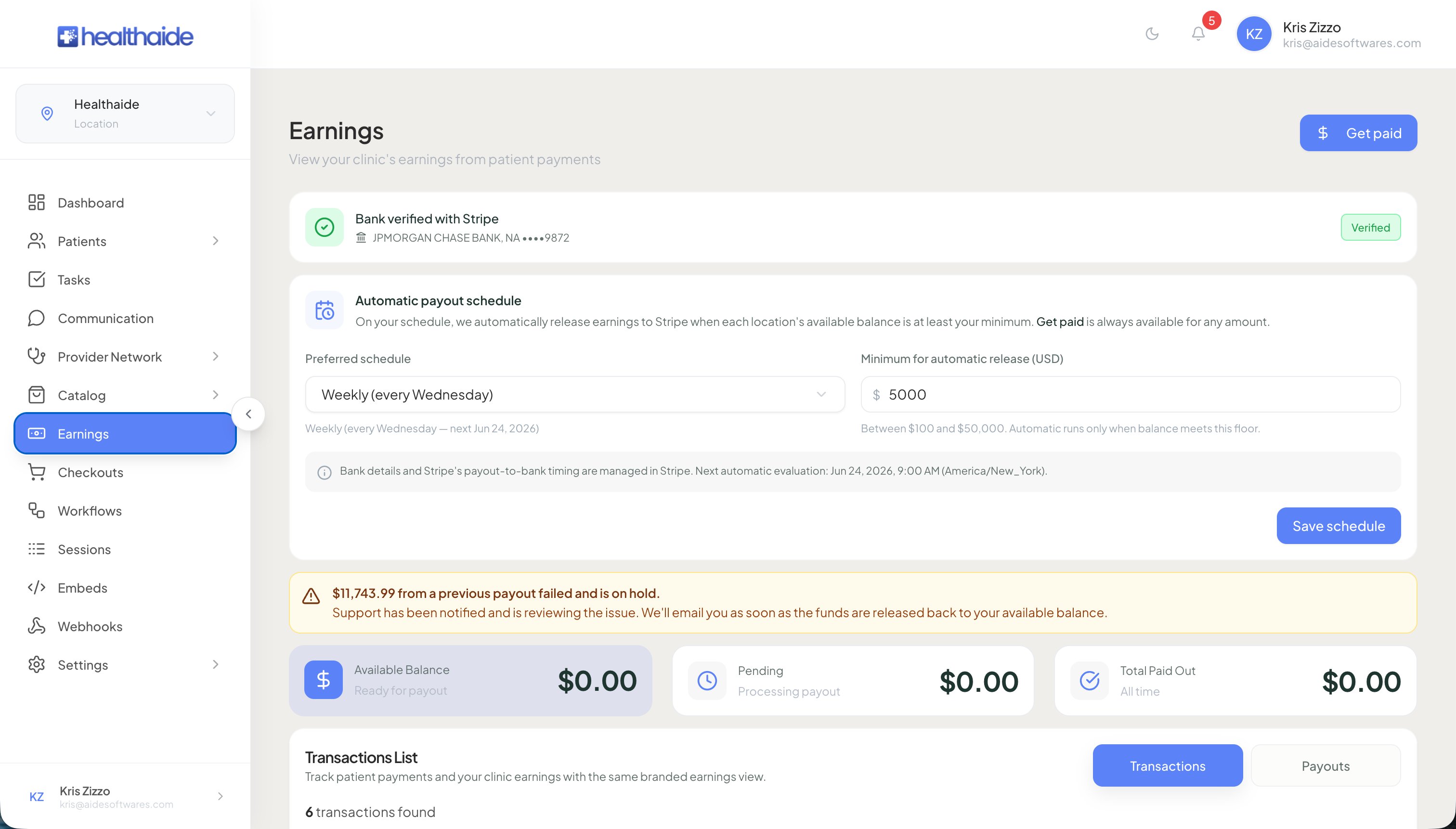Viewport: 1456px width, 829px height.
Task: Click the healthaide logo
Action: 125,36
